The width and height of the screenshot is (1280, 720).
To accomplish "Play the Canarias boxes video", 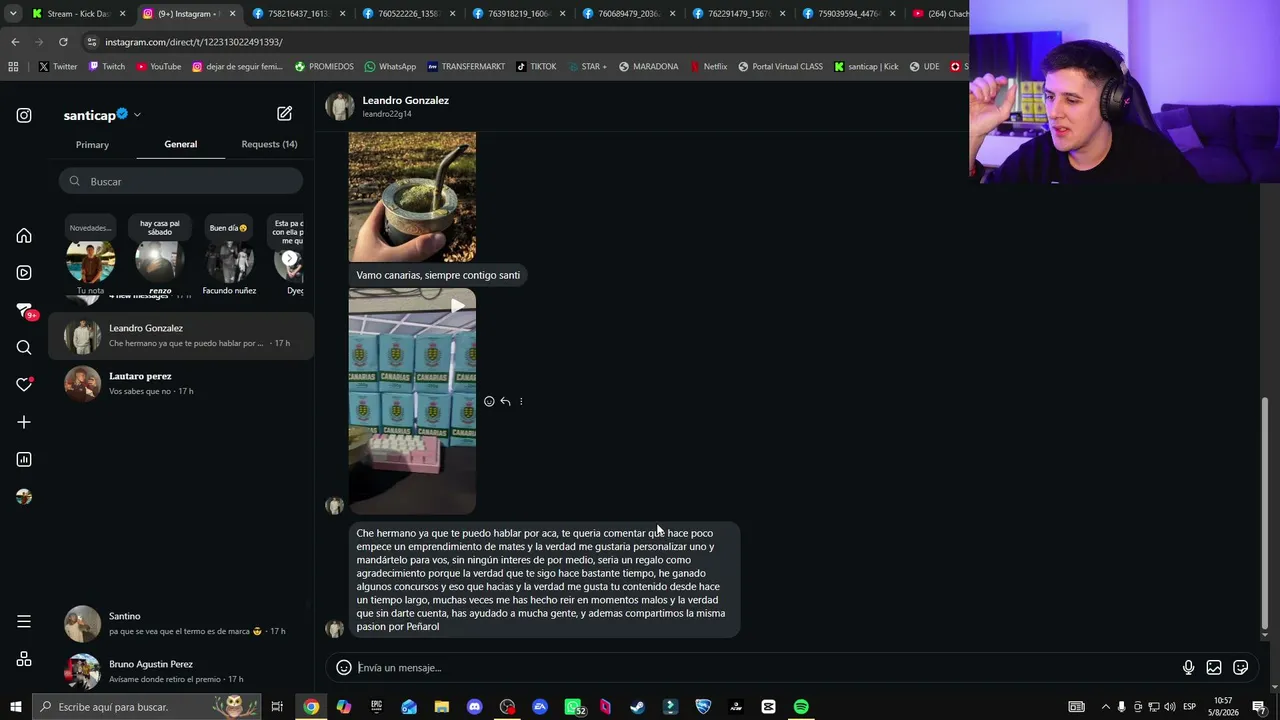I will click(412, 401).
